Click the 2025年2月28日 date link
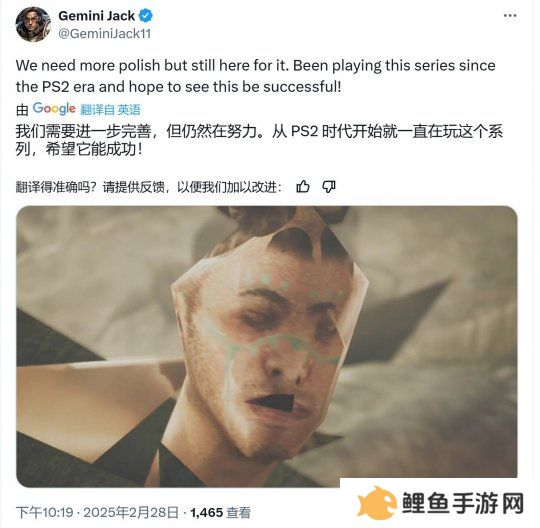This screenshot has width=540, height=528. click(x=131, y=513)
